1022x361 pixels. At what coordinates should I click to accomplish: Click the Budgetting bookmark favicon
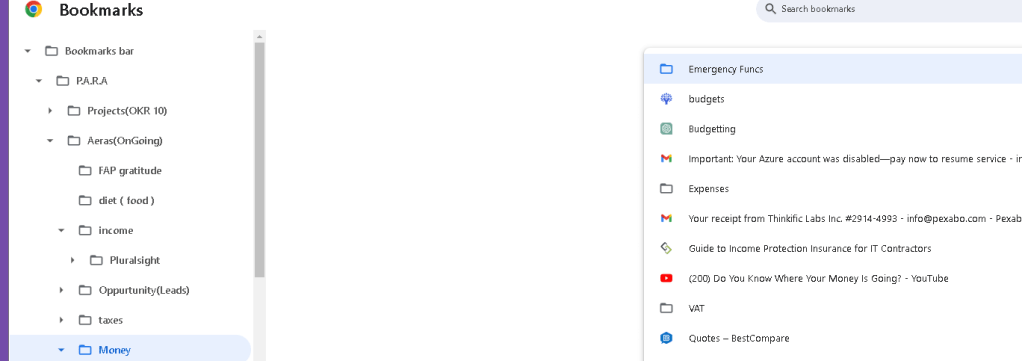click(x=665, y=129)
